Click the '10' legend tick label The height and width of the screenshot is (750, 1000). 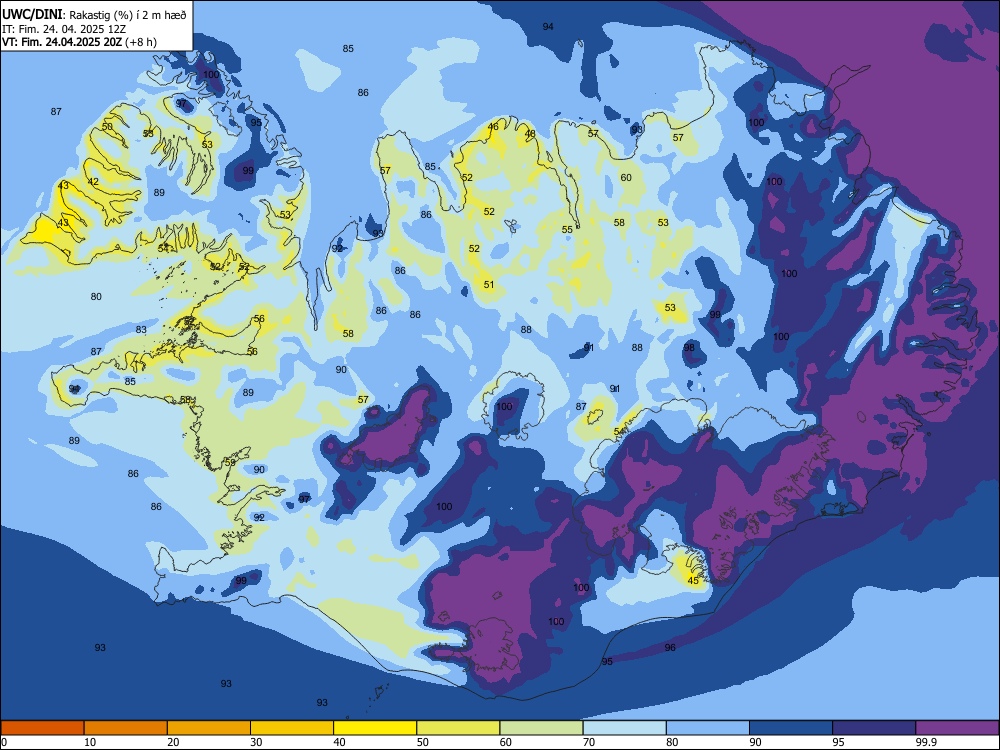[90, 742]
